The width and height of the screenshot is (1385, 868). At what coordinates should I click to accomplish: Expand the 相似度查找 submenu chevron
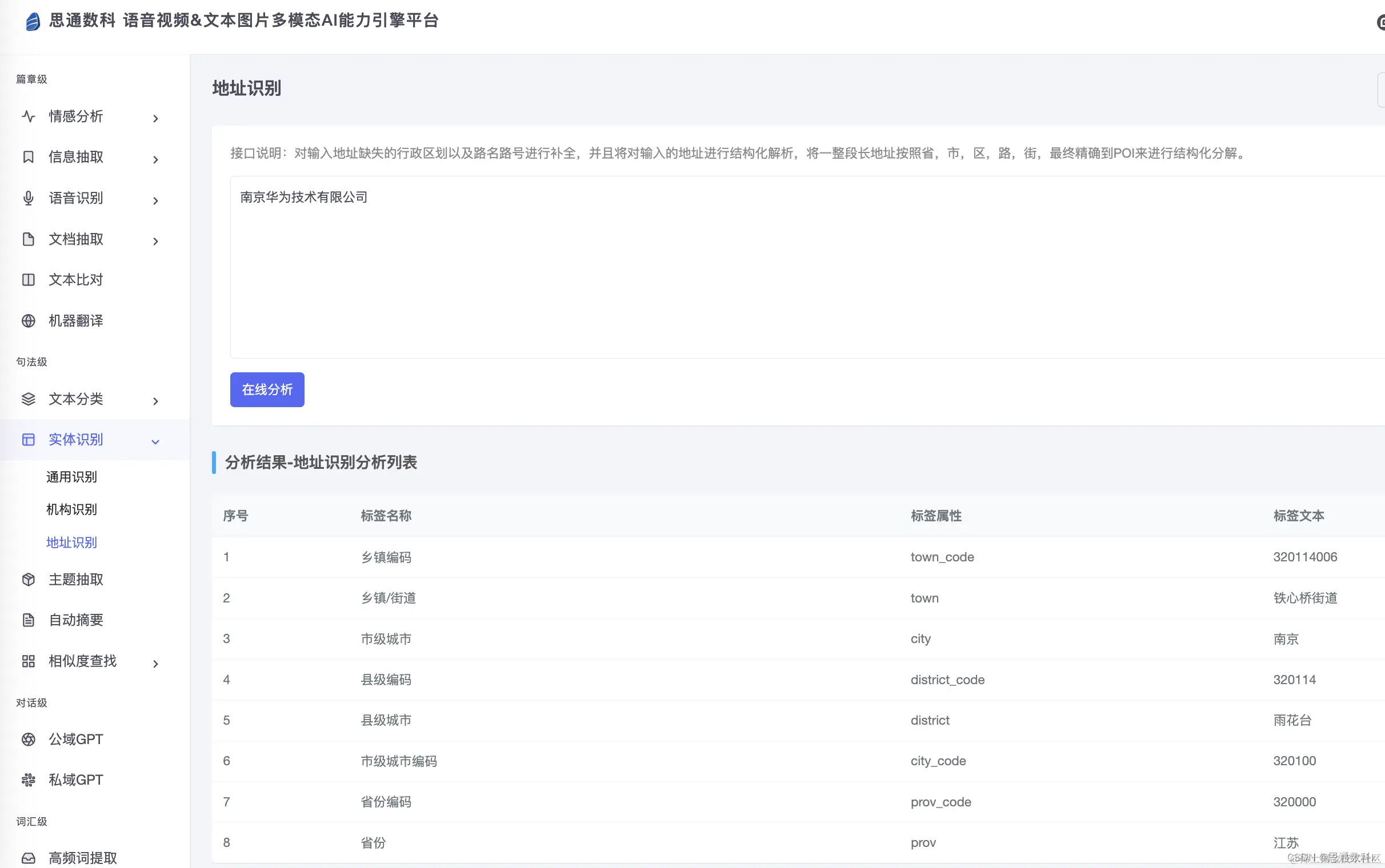(155, 664)
